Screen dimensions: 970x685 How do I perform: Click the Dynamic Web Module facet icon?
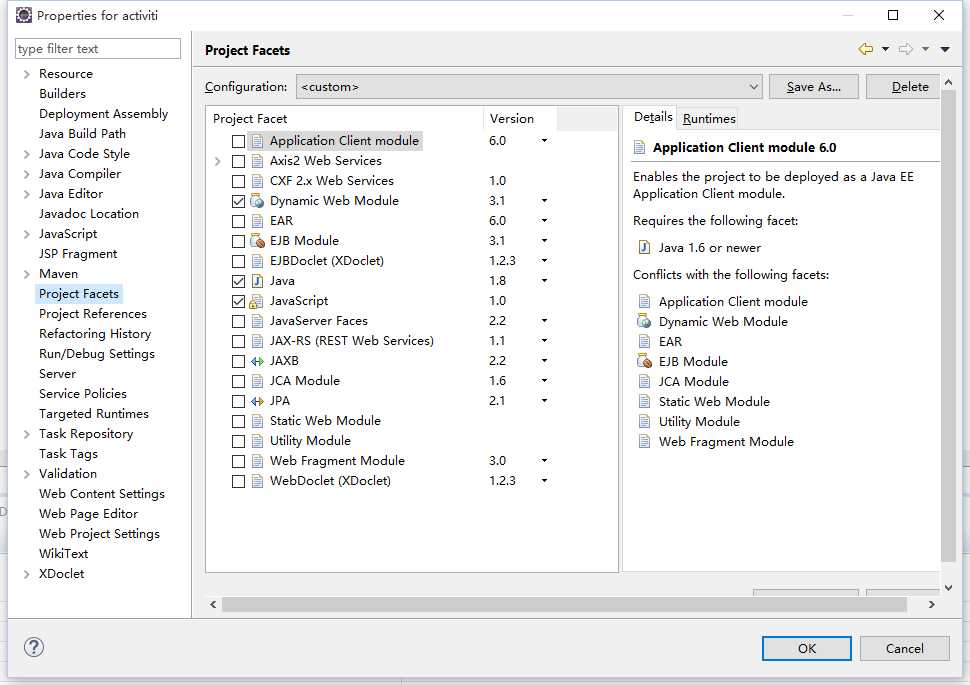coord(257,200)
